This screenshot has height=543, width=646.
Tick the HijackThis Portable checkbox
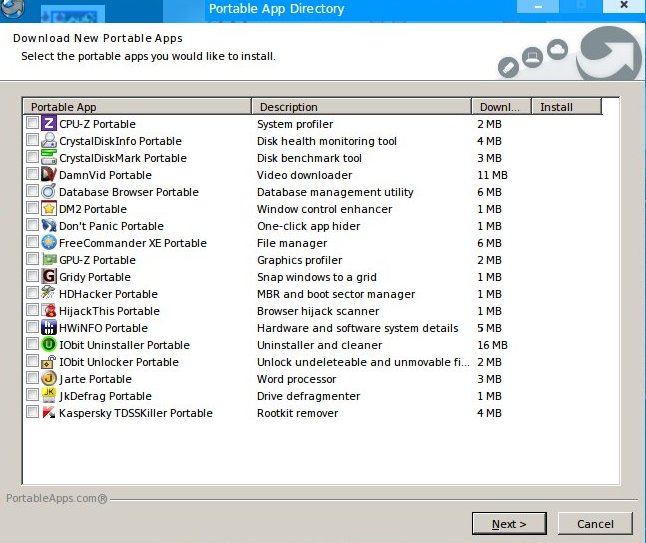pos(32,309)
